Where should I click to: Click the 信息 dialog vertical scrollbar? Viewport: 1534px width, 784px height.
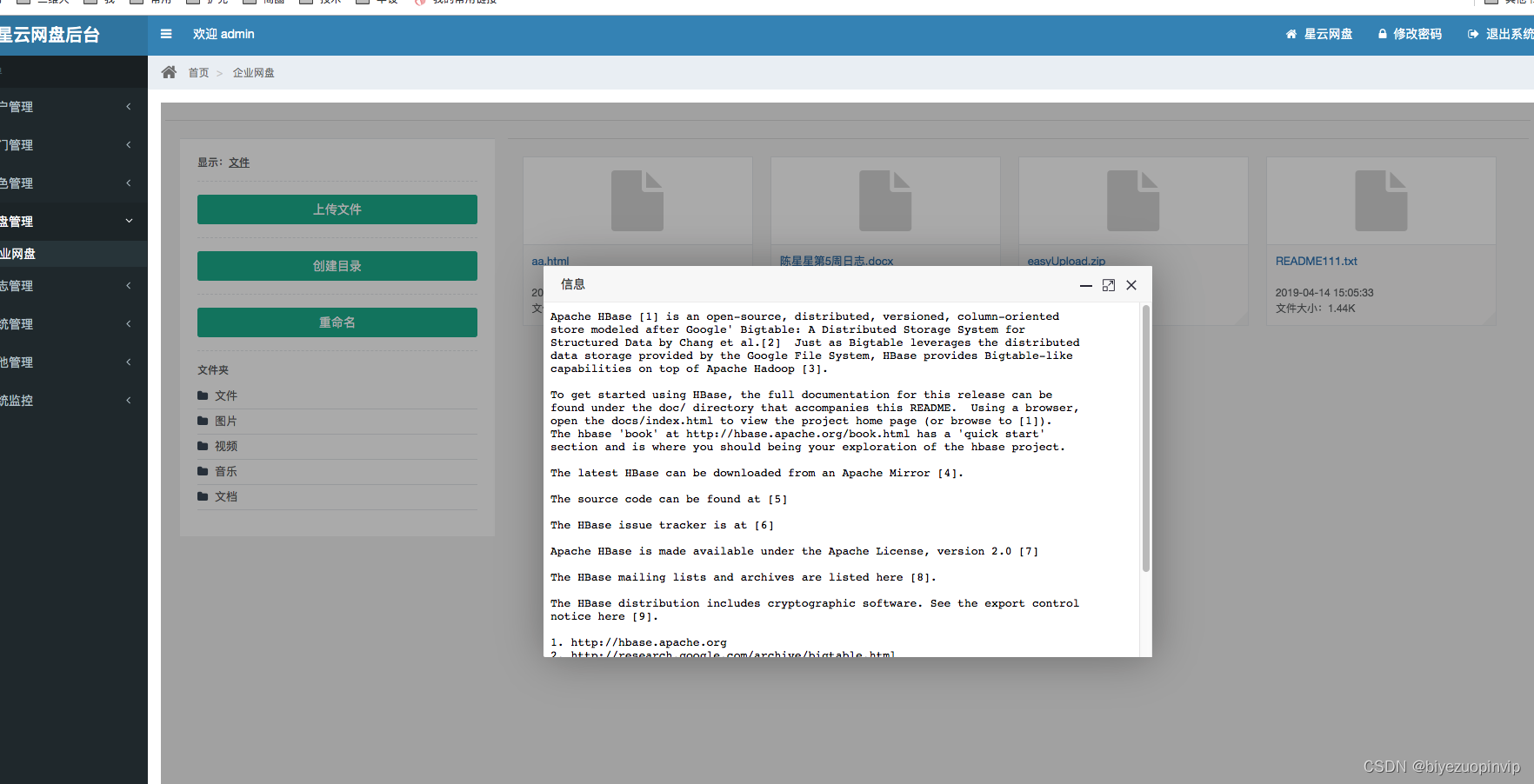coord(1146,438)
